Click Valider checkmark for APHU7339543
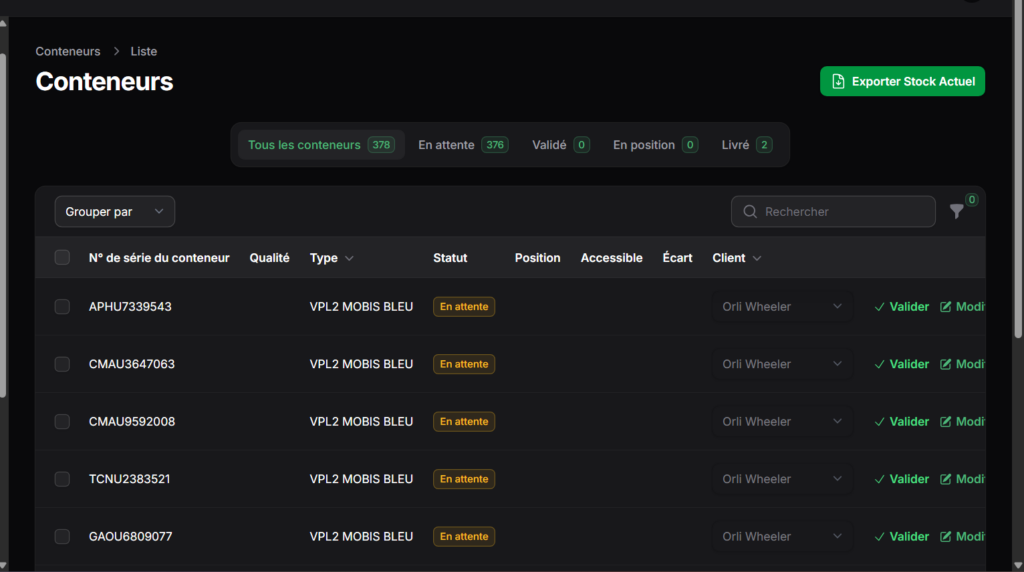This screenshot has width=1024, height=572. (880, 307)
